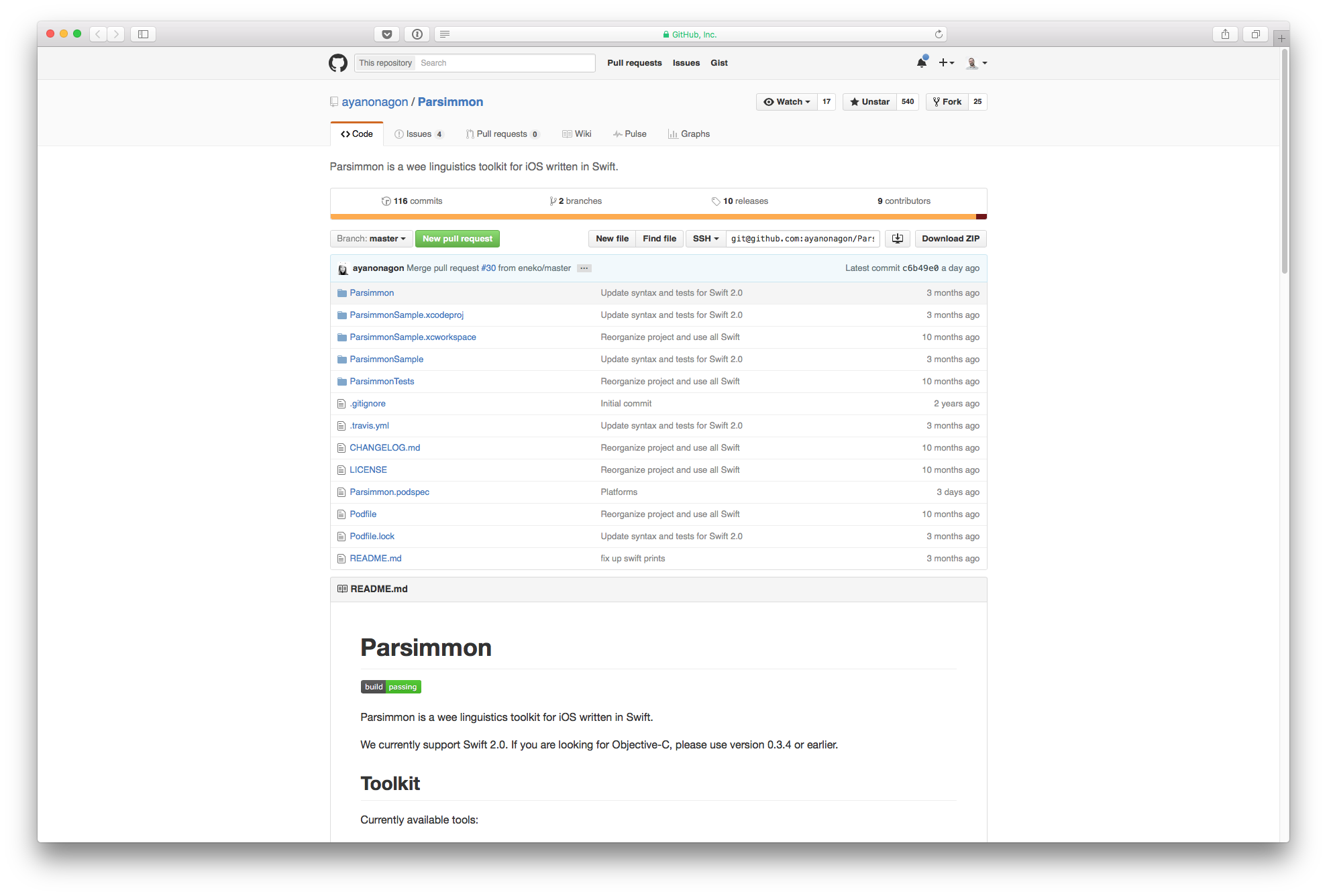
Task: Reload the page in Safari
Action: (939, 34)
